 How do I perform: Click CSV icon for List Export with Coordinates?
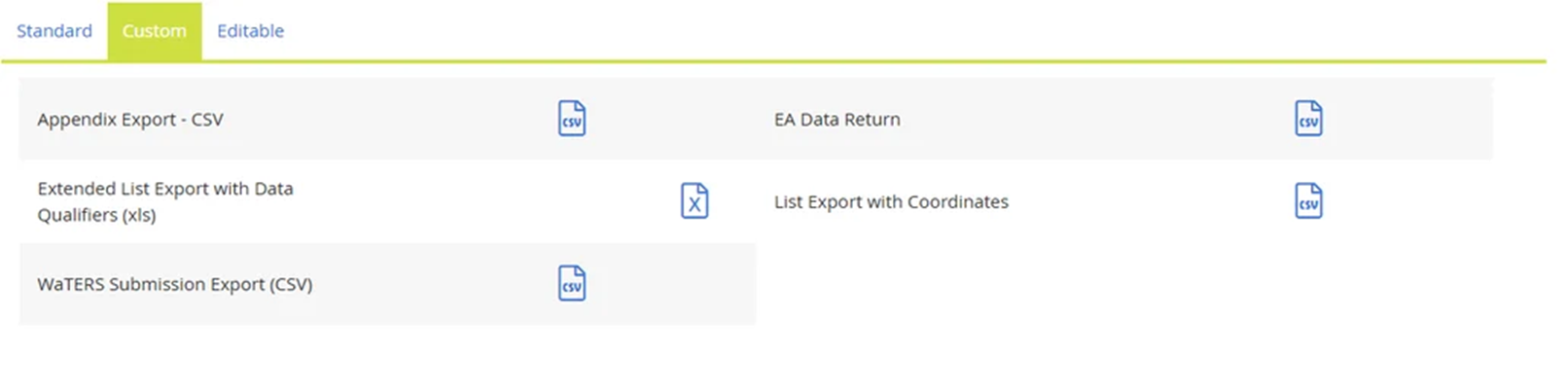(1308, 201)
